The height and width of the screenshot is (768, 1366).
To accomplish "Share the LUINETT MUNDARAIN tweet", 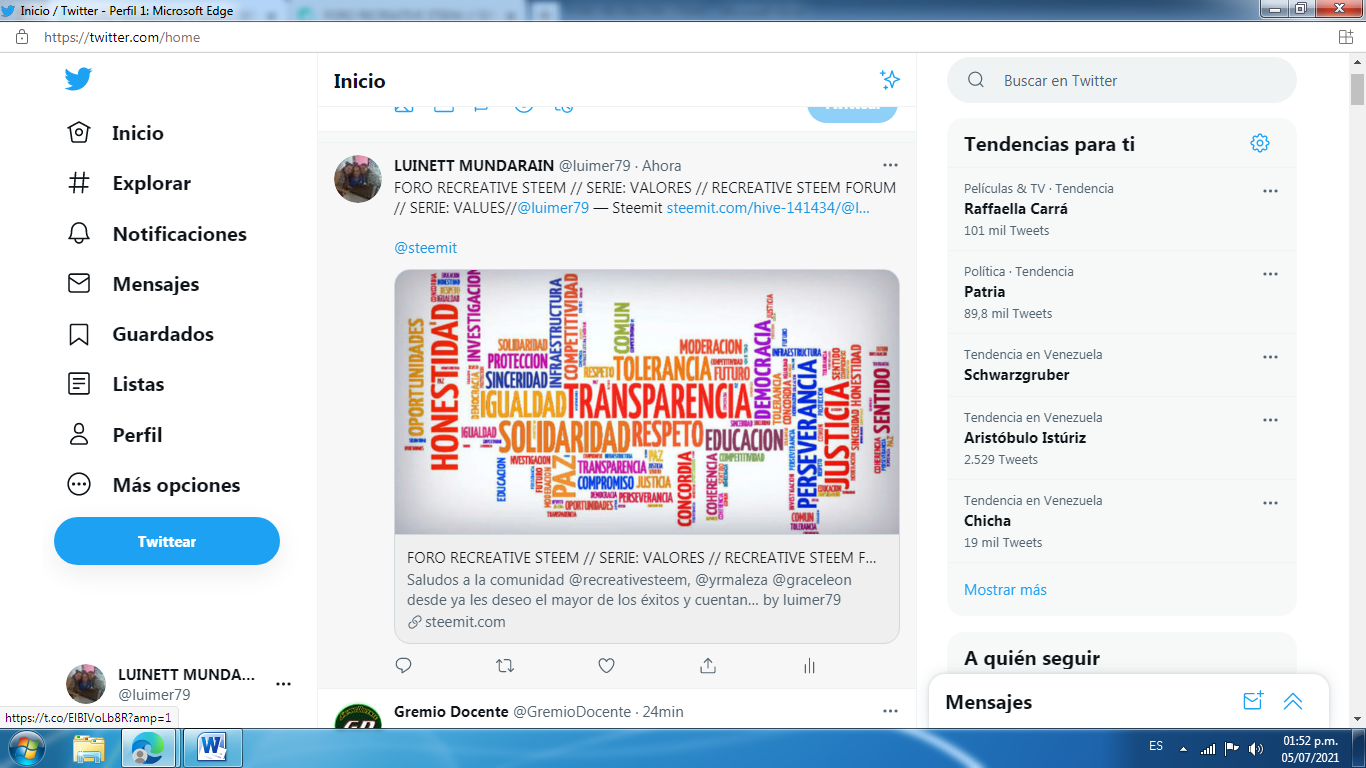I will tap(708, 665).
